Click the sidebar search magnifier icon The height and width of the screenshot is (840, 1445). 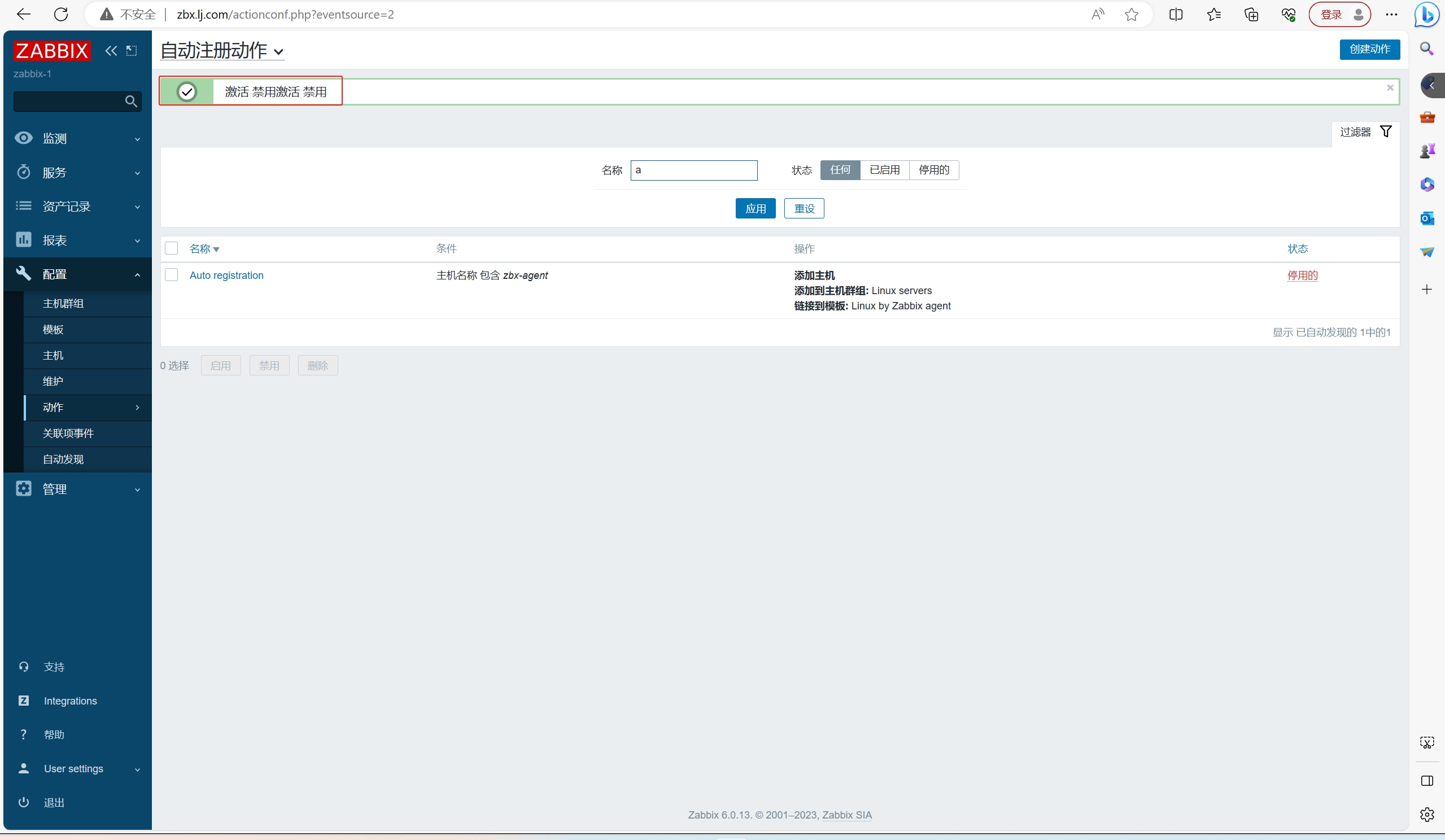(x=131, y=102)
